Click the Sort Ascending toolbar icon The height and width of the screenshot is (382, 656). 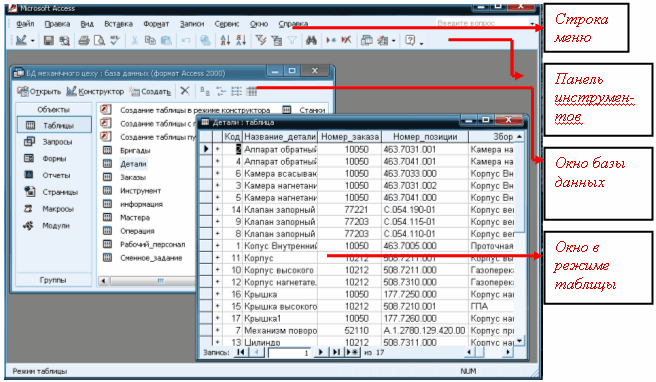225,41
